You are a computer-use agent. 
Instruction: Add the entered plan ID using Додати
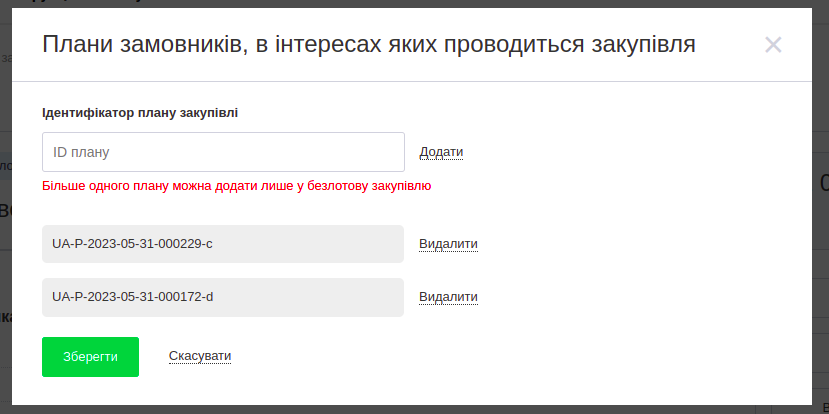441,152
